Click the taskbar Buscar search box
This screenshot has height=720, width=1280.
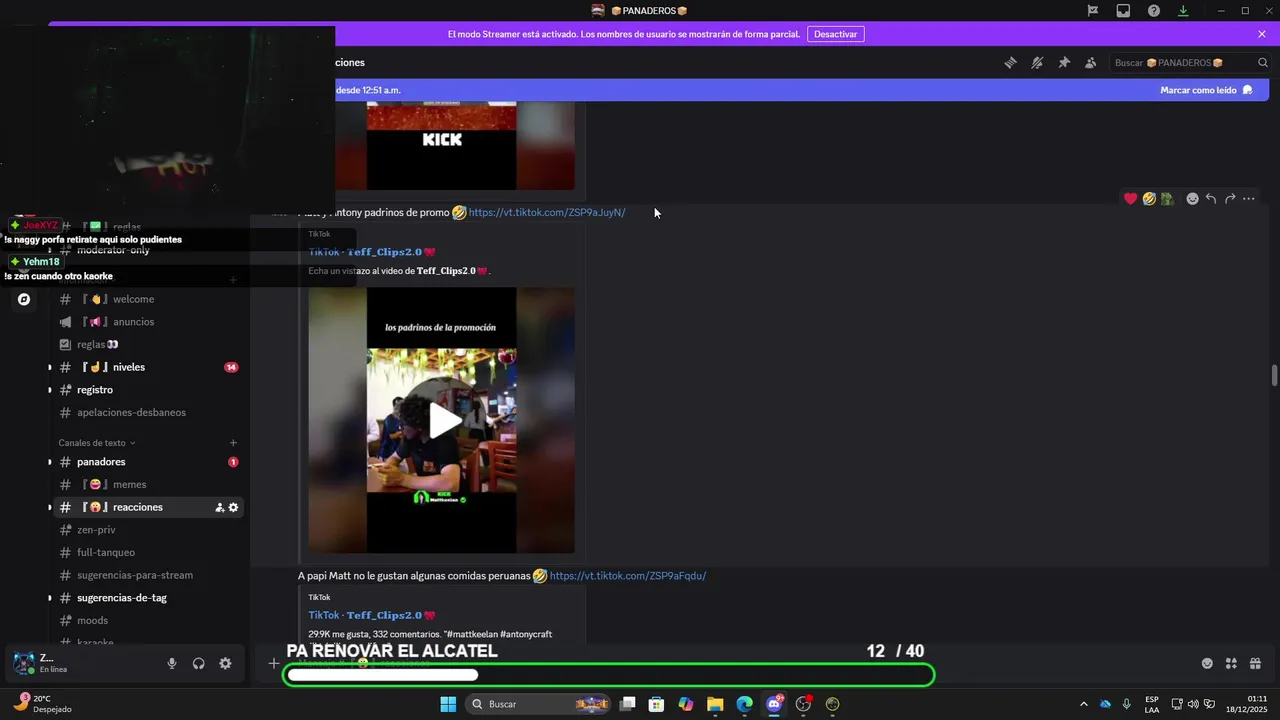(x=538, y=704)
